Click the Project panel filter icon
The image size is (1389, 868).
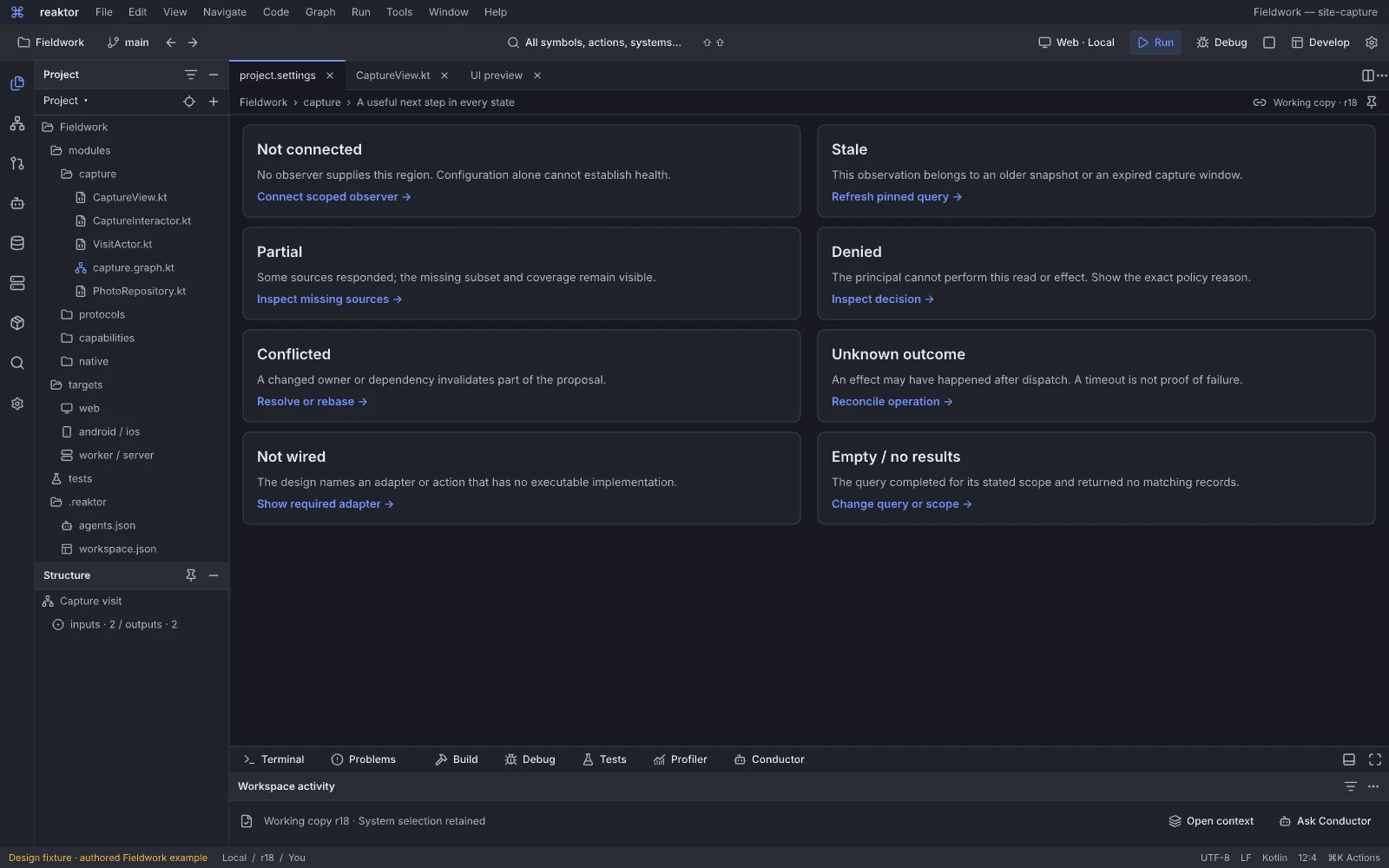pos(191,75)
